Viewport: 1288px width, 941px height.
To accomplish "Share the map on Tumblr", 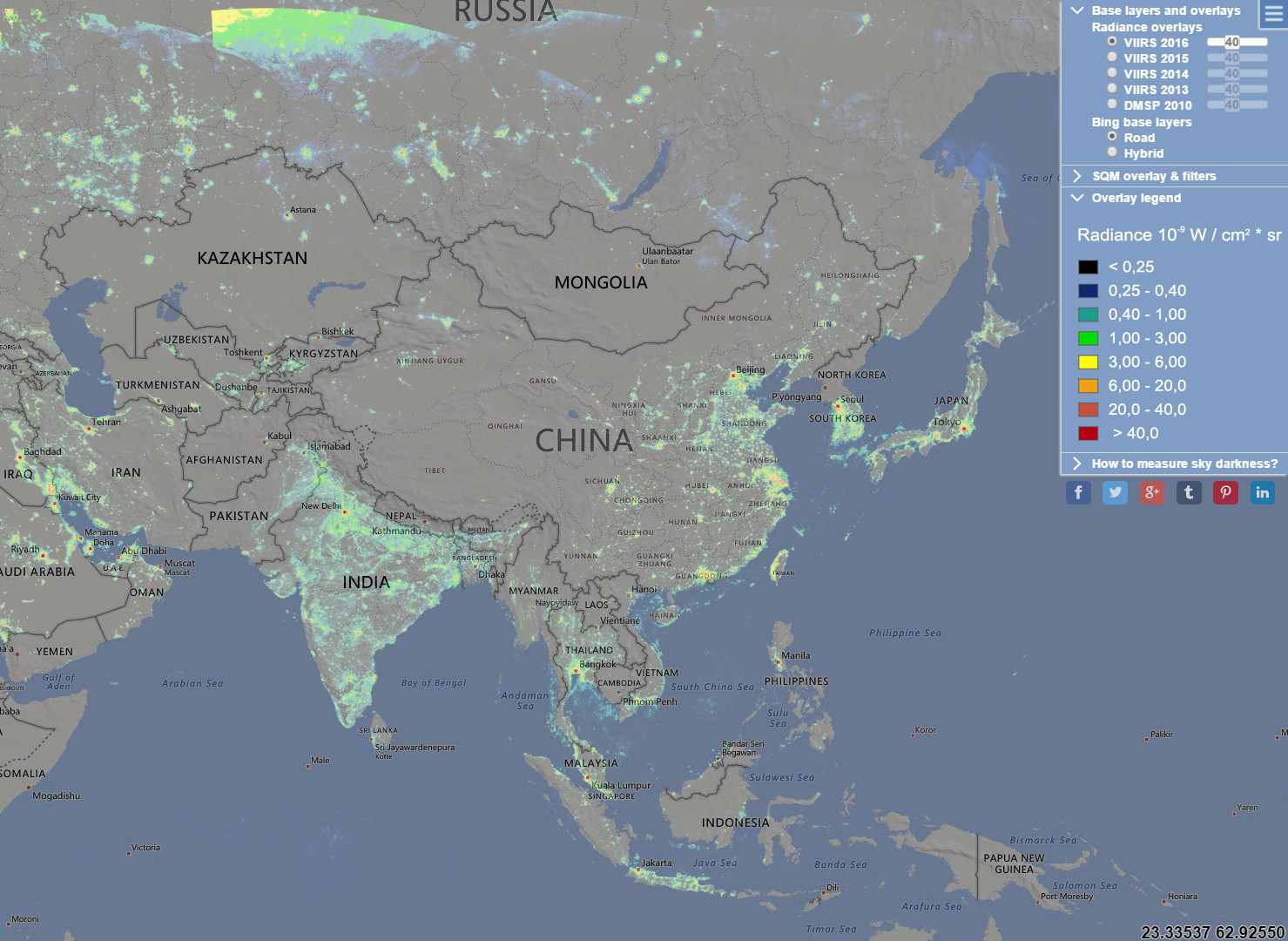I will tap(1189, 492).
